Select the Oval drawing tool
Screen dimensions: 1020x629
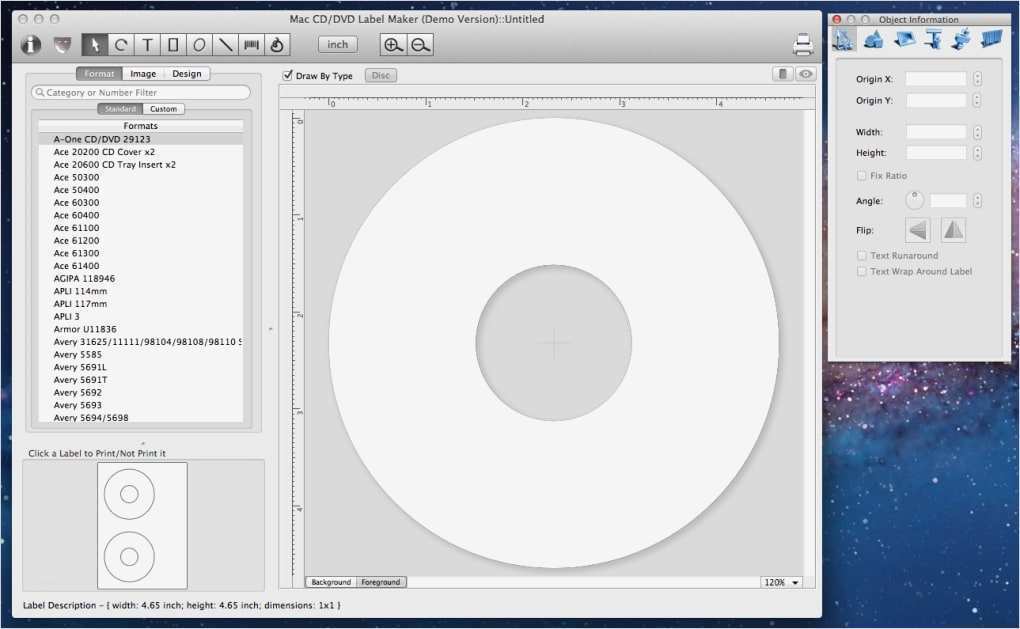point(198,44)
